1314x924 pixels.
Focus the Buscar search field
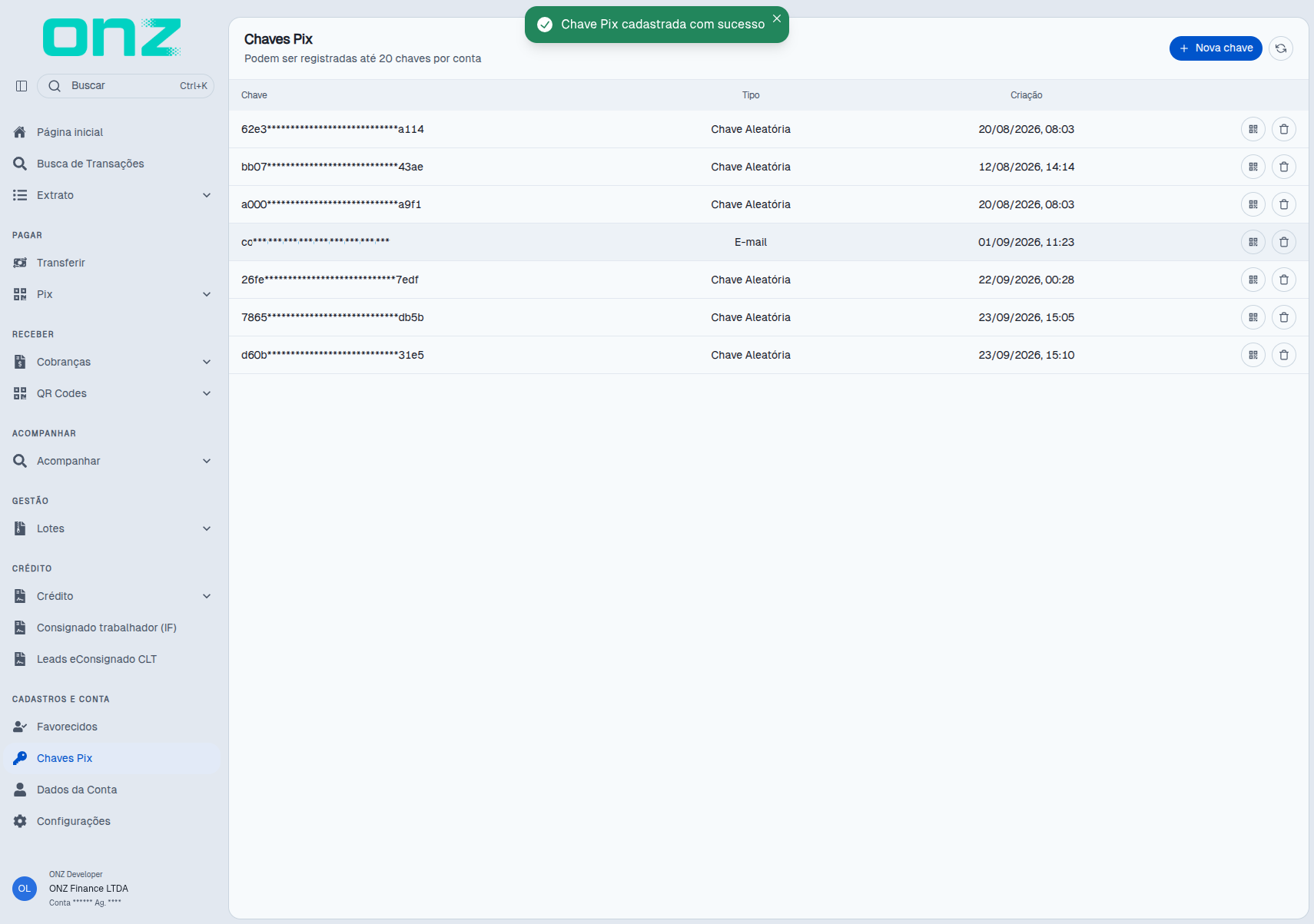[x=126, y=86]
